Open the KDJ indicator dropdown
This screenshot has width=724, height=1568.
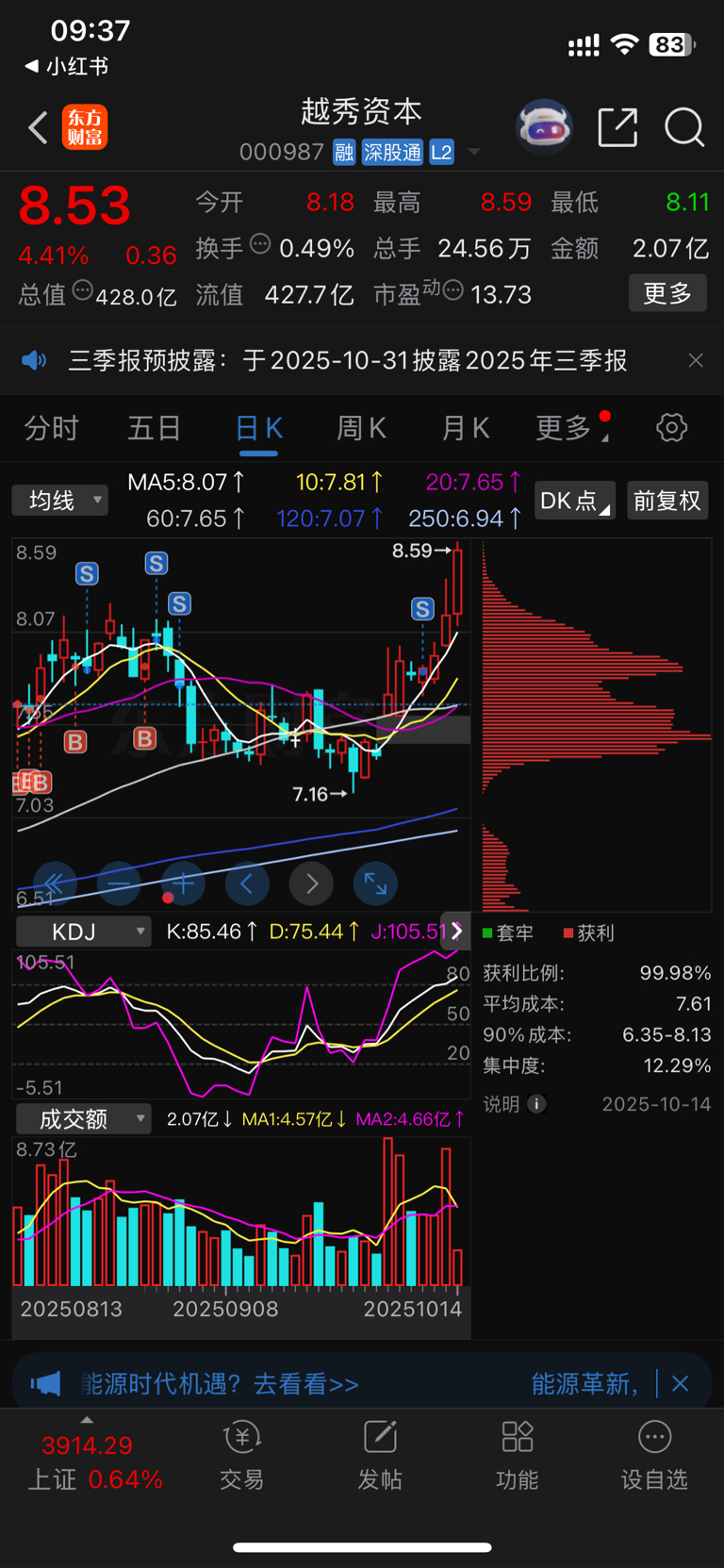83,932
